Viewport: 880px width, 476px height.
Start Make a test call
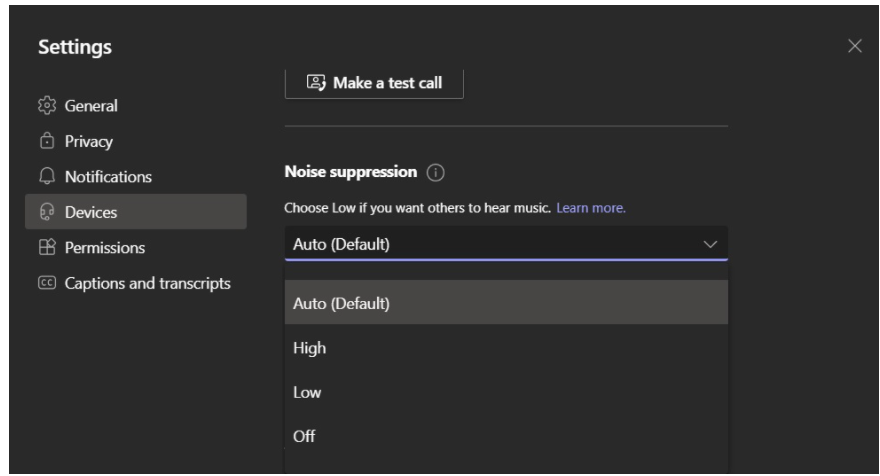click(x=374, y=83)
